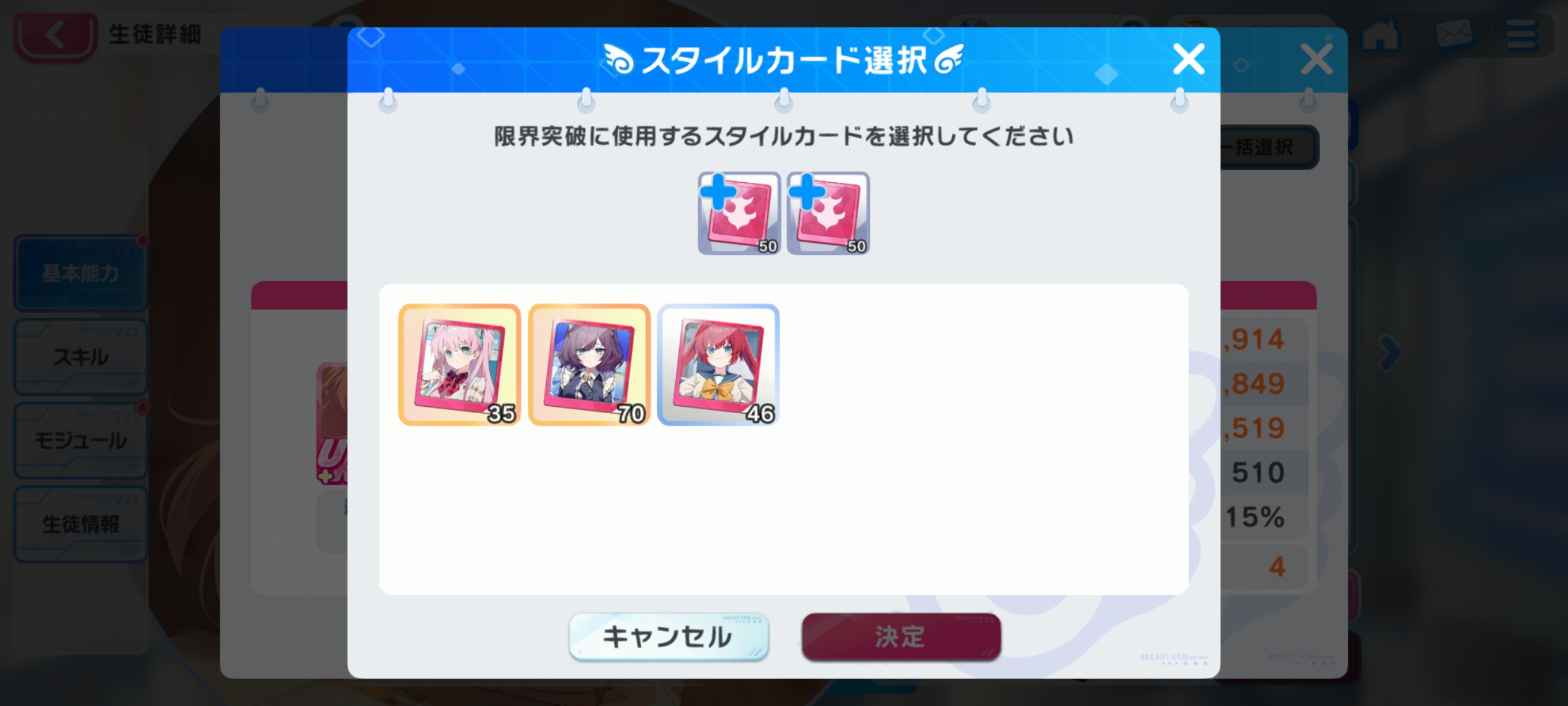Select the pink-haired style card numbered 35
1568x706 pixels.
pyautogui.click(x=460, y=364)
